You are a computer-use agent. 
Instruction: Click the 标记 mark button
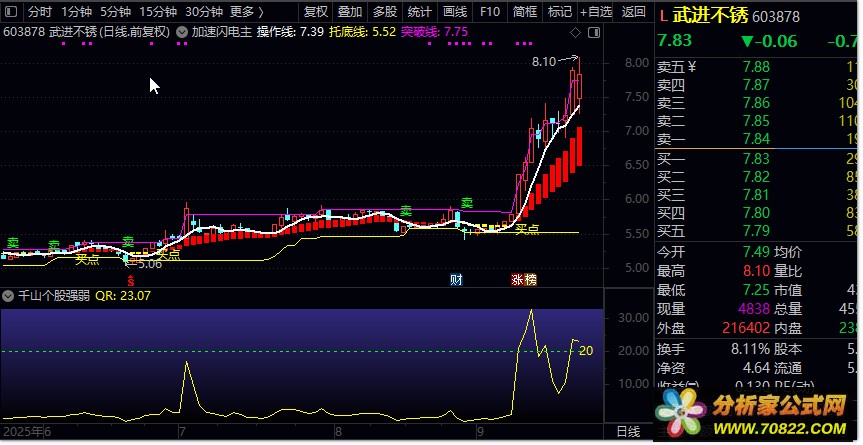559,12
